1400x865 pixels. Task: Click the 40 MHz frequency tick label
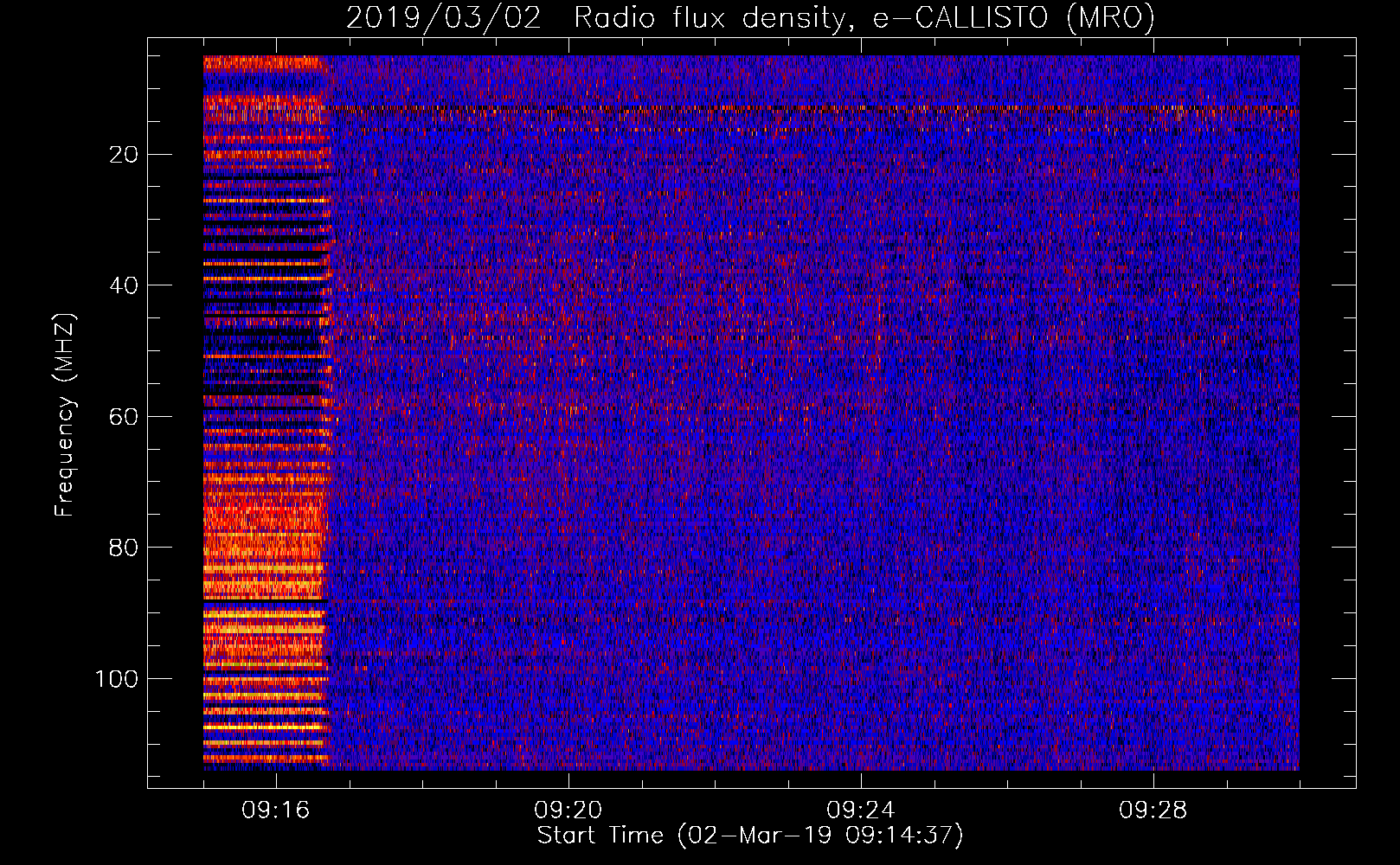[x=124, y=285]
